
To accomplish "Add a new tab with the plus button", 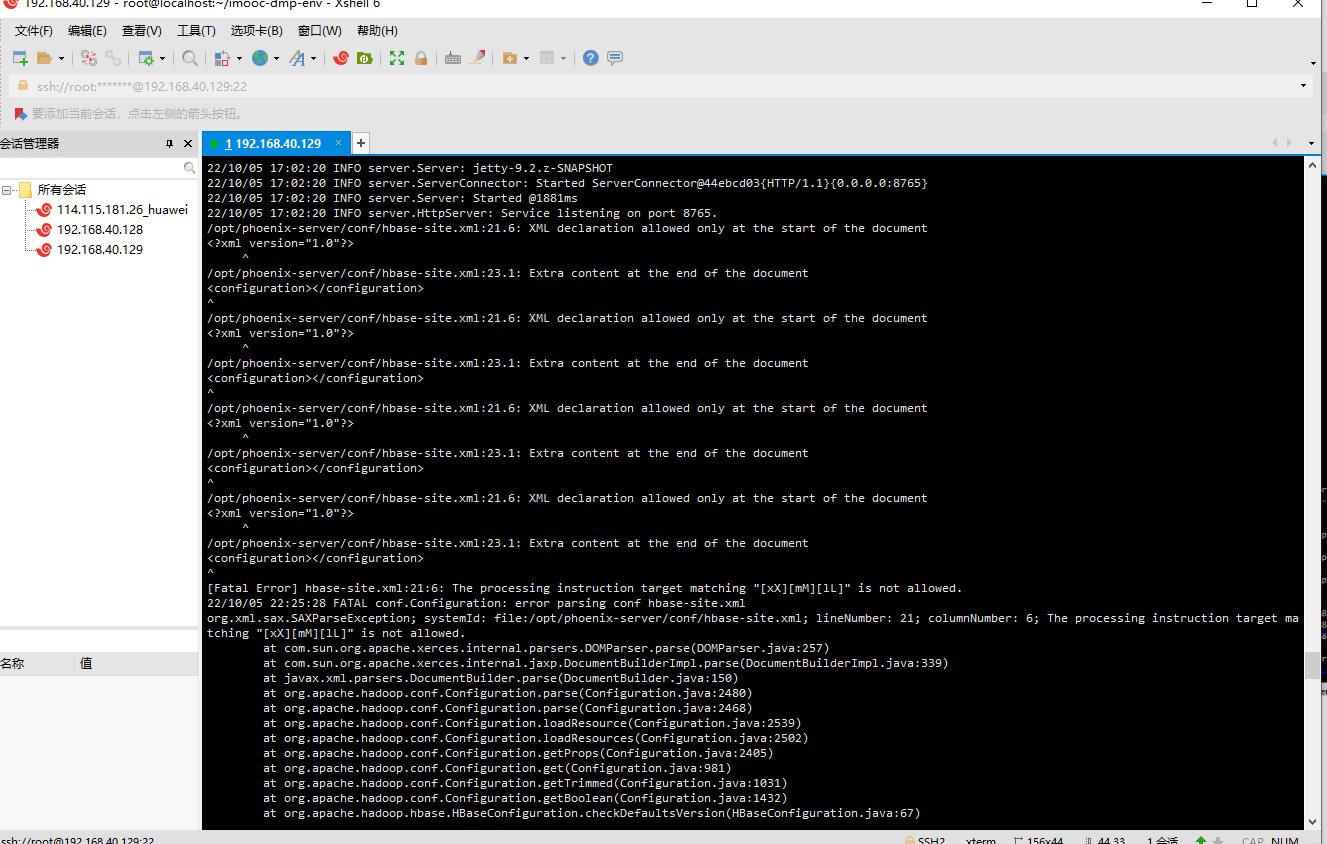I will pos(361,143).
